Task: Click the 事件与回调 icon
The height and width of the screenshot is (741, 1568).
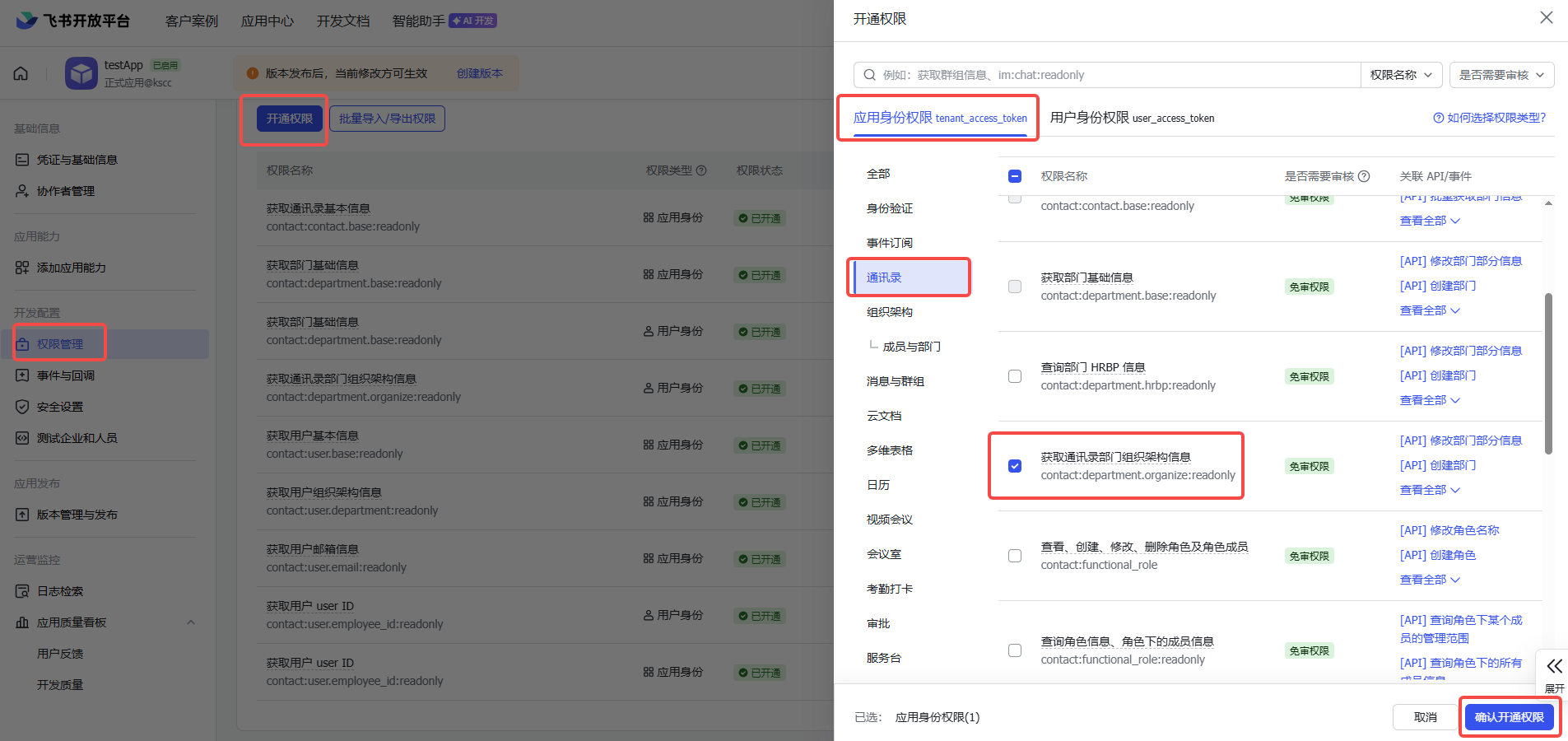Action: 22,375
